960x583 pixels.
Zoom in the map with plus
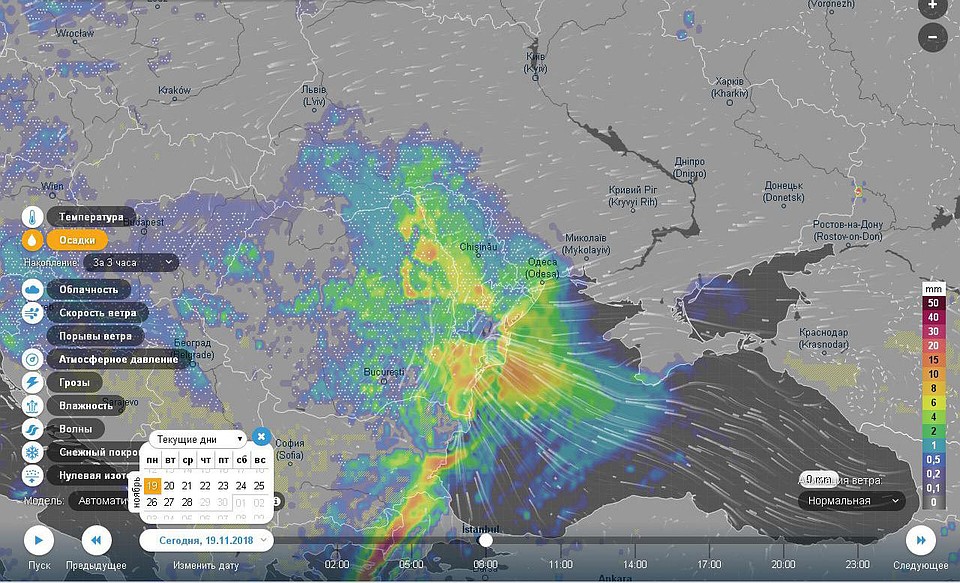click(932, 6)
